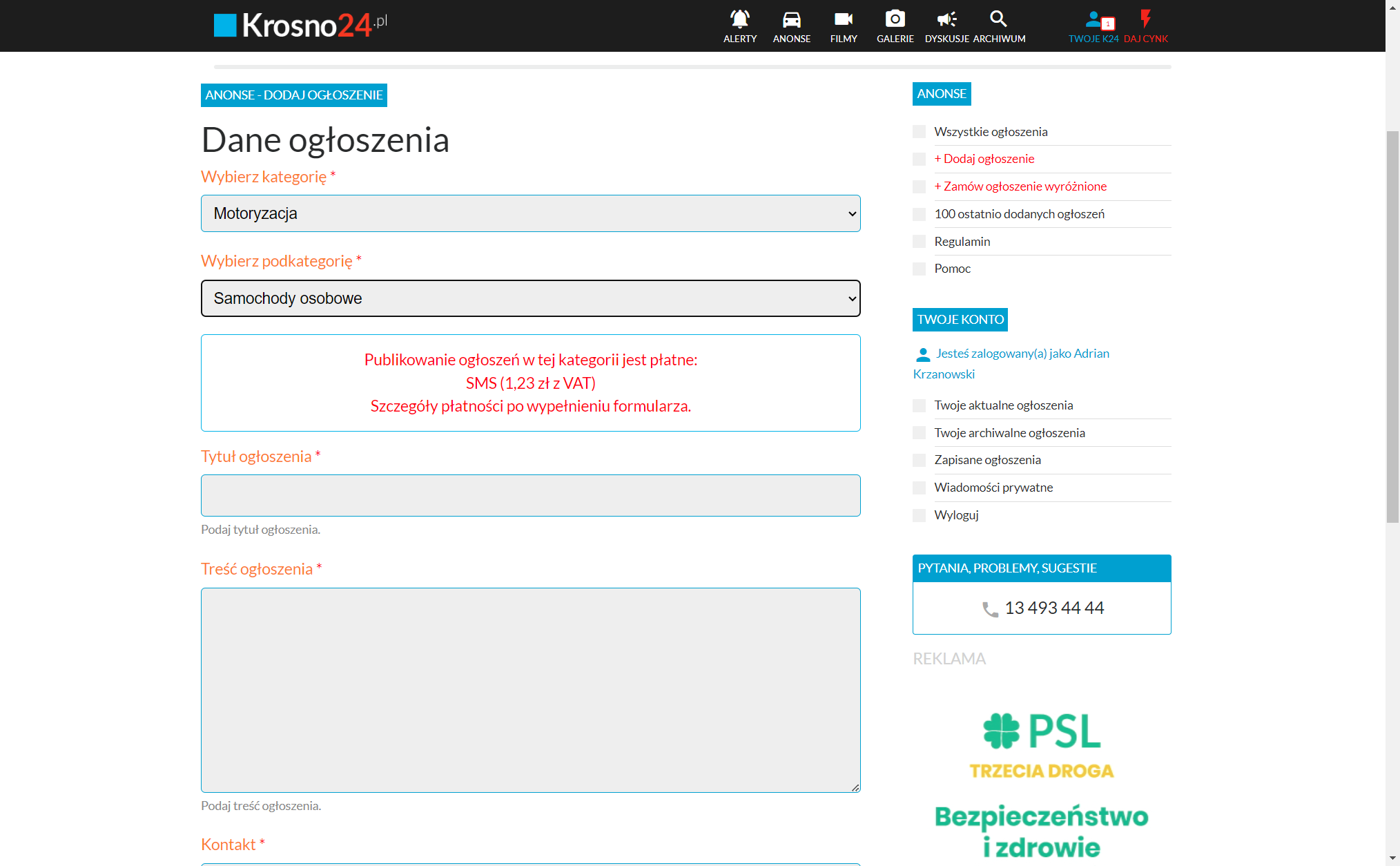Open Twoje aktualne ogłoszenia

click(1004, 405)
